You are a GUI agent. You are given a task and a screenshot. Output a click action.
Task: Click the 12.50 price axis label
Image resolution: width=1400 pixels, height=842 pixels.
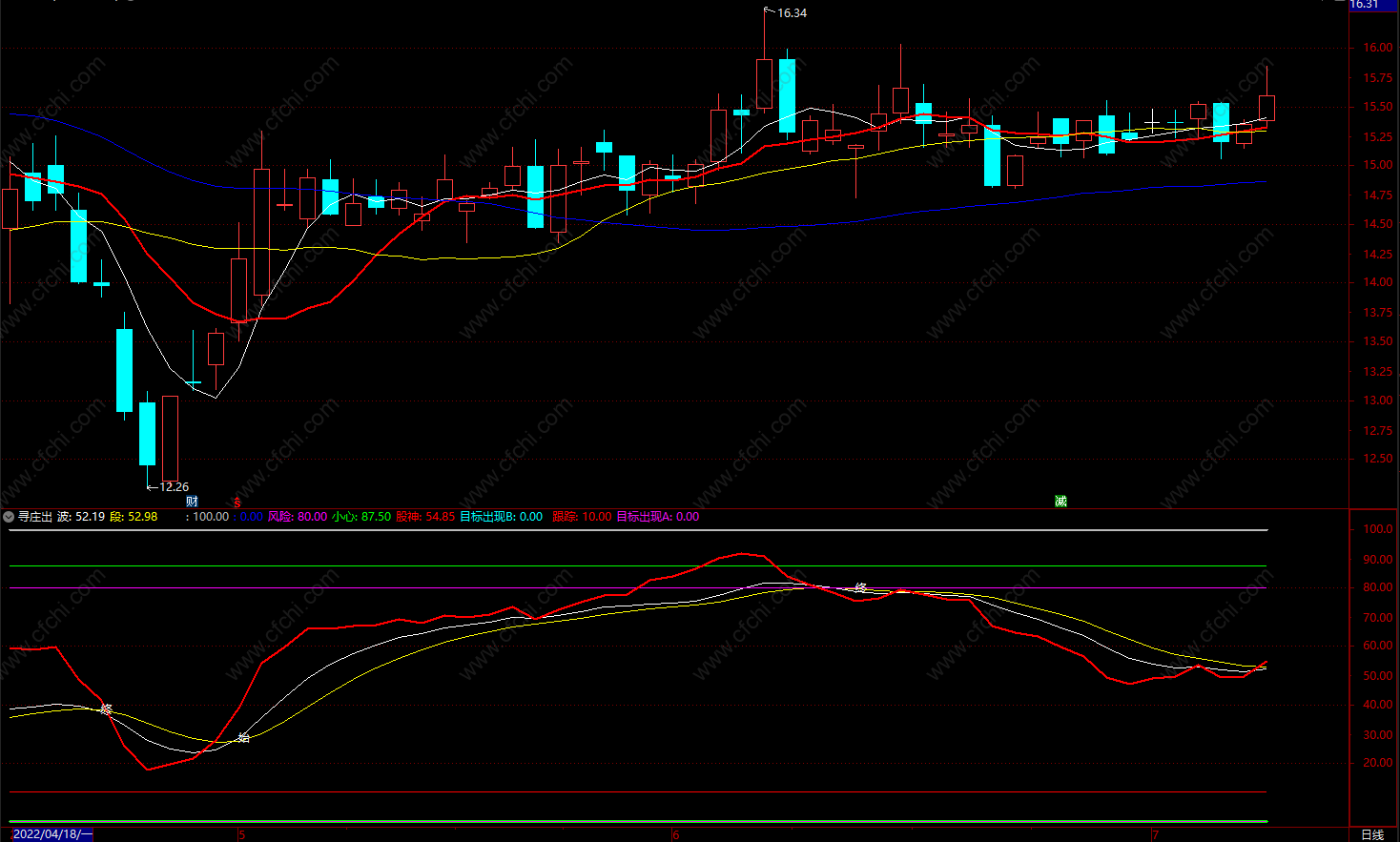(x=1377, y=459)
